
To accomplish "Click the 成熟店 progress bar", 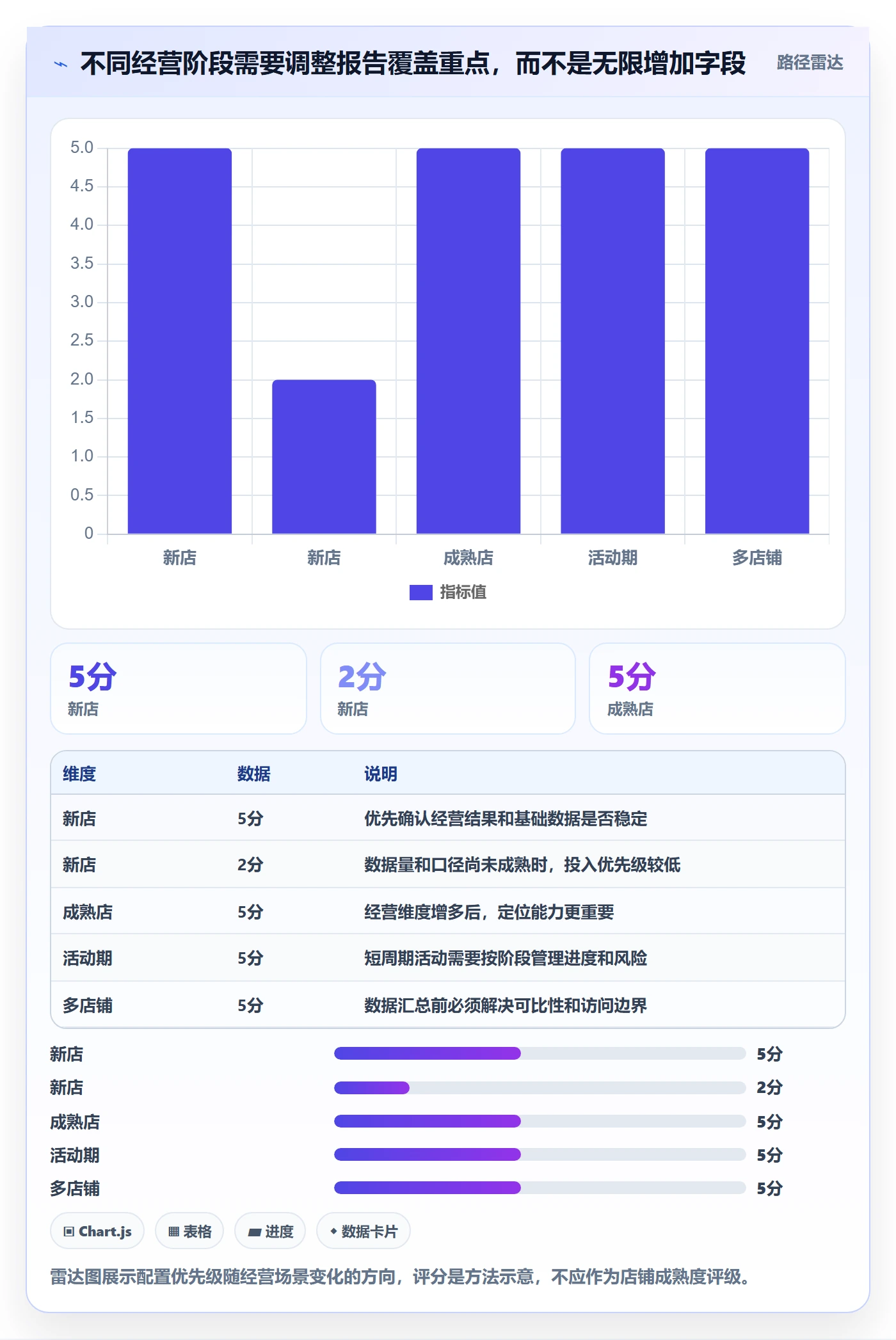I will (540, 1121).
